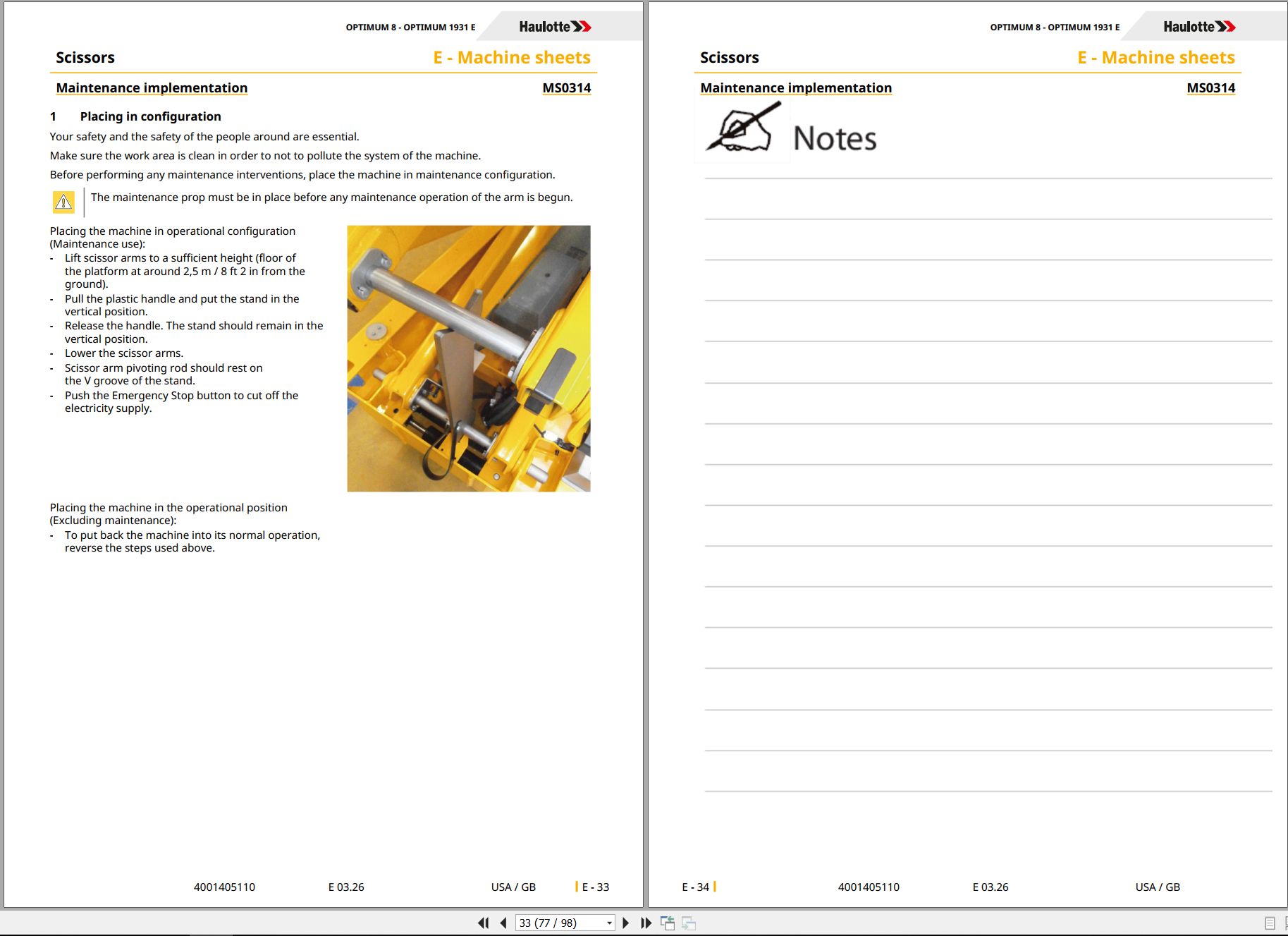Click the greyed go to next view icon
Viewport: 1288px width, 936px height.
689,923
